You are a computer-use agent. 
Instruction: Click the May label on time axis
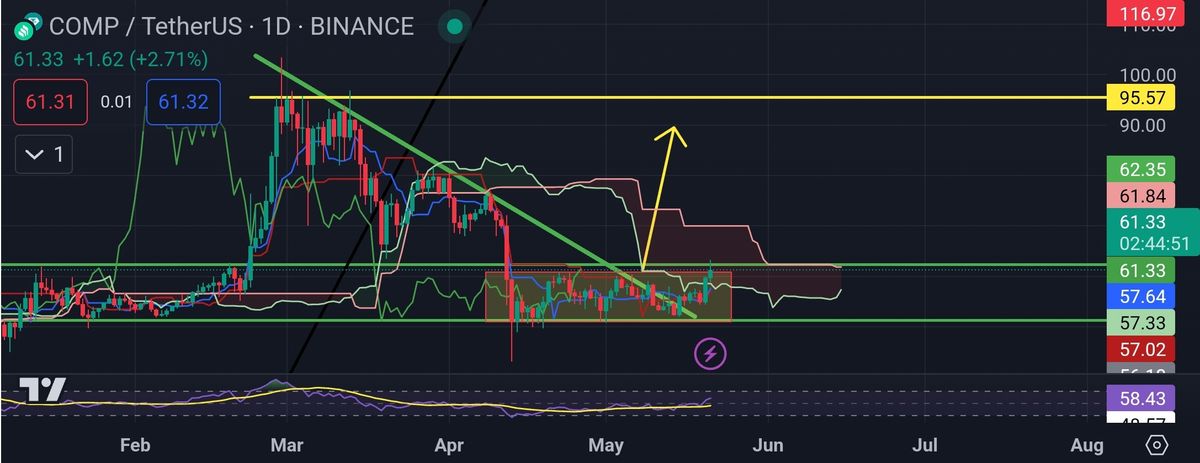(x=607, y=444)
